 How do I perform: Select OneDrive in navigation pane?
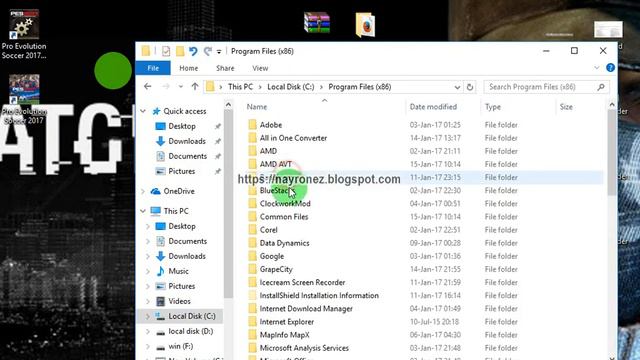click(x=179, y=191)
